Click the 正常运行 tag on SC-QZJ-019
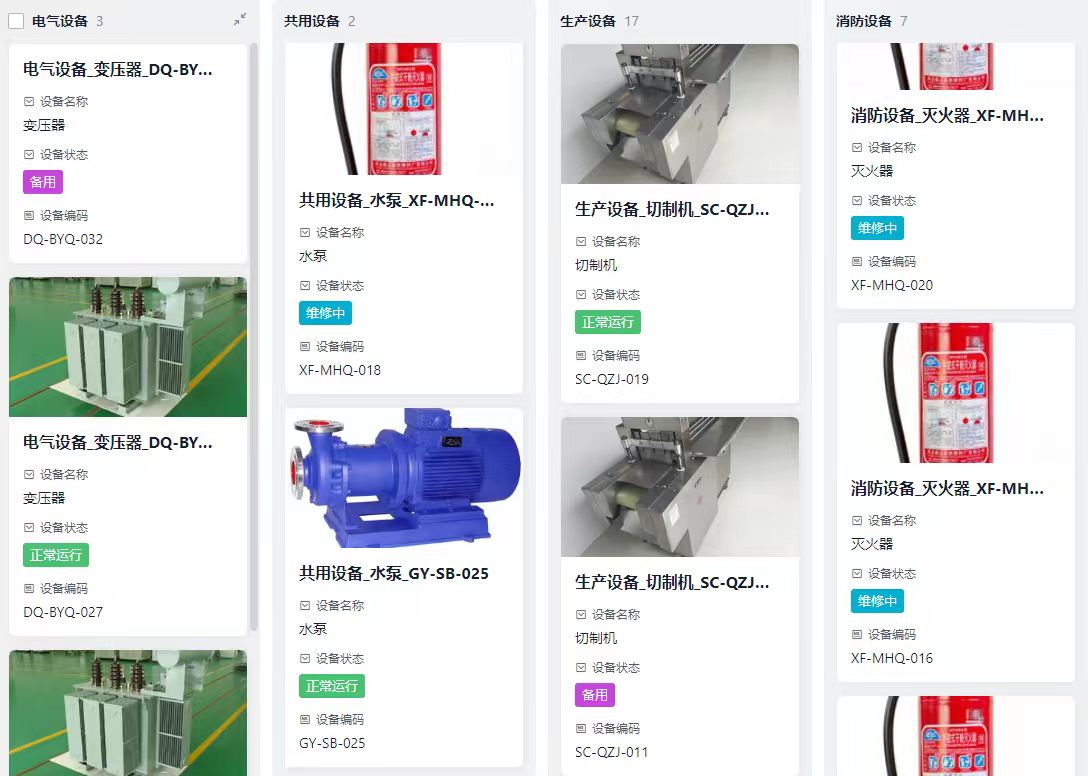 pos(608,322)
